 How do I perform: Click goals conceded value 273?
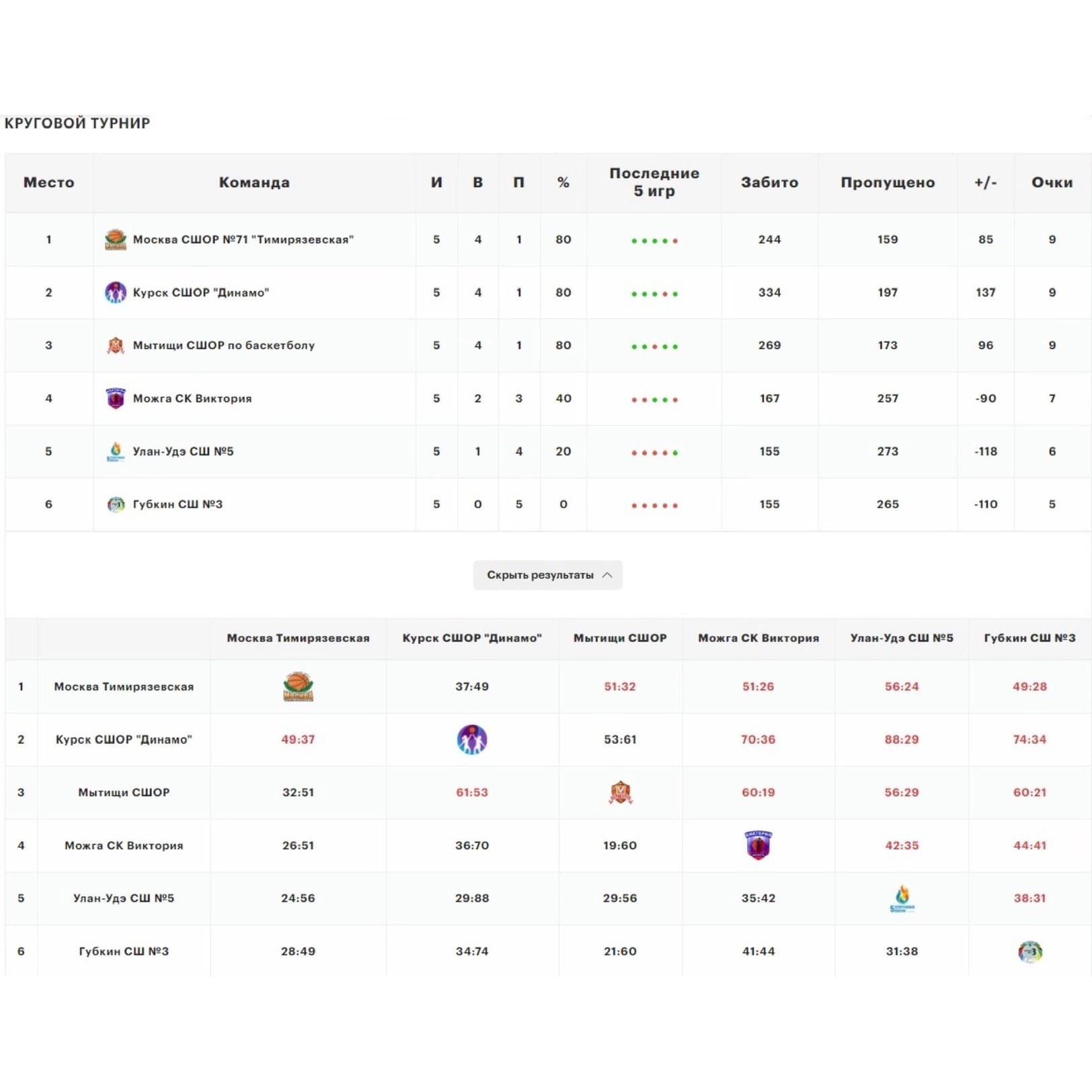point(888,451)
